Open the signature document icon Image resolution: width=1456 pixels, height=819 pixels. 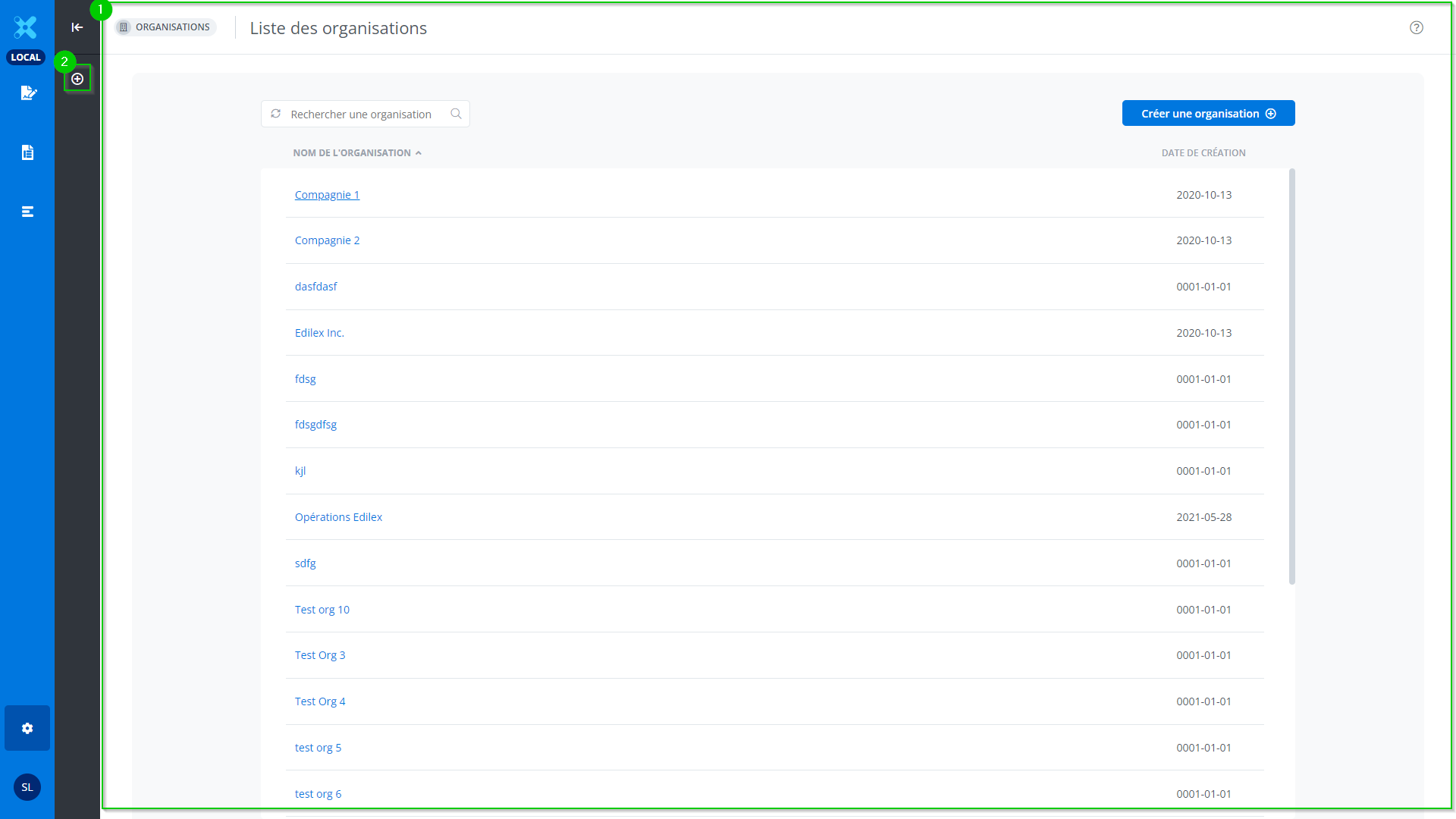click(28, 93)
